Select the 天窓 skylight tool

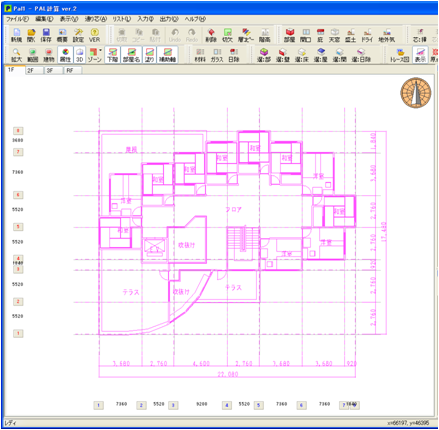(334, 35)
